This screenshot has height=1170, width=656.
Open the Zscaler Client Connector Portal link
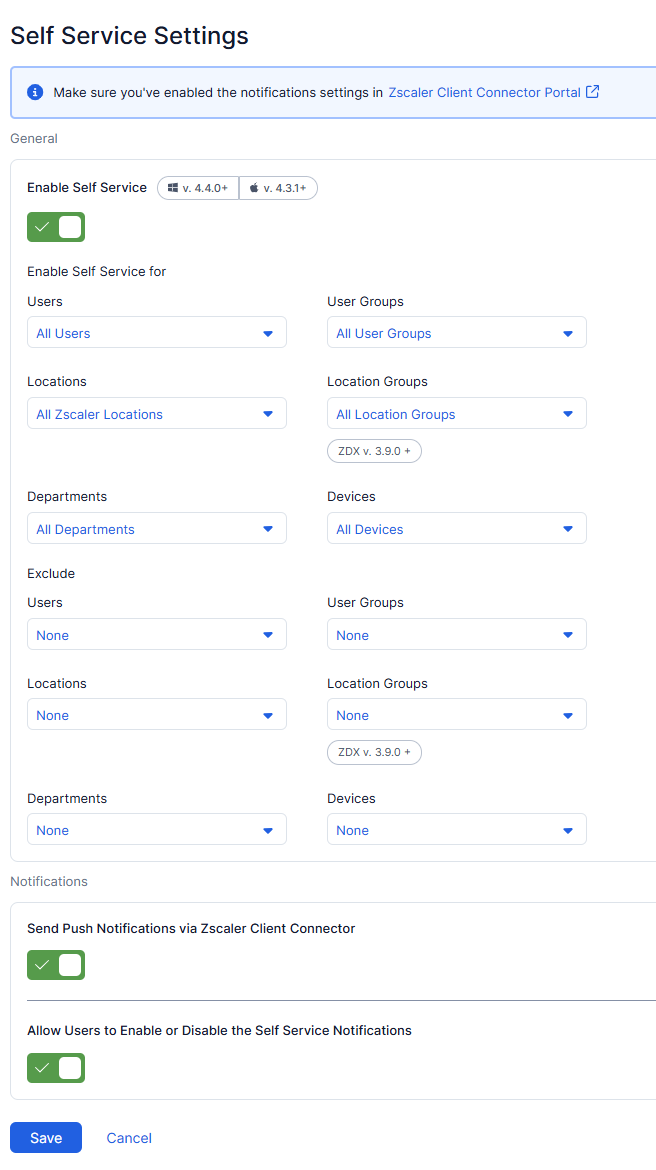484,93
